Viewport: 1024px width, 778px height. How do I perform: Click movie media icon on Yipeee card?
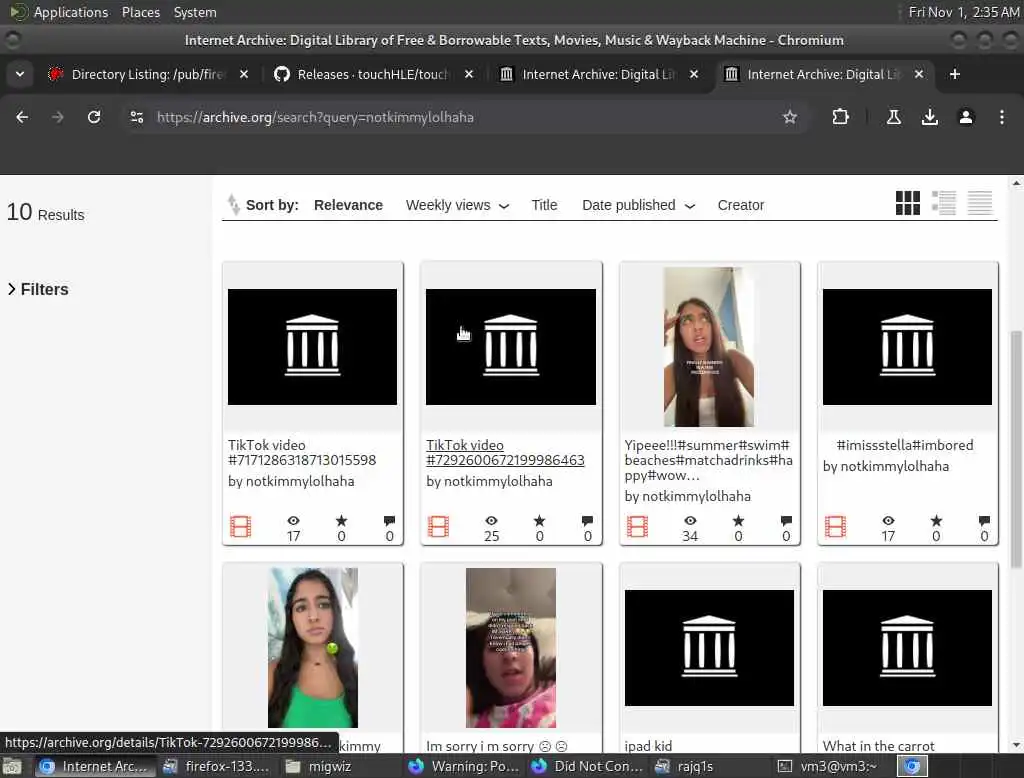pos(637,527)
